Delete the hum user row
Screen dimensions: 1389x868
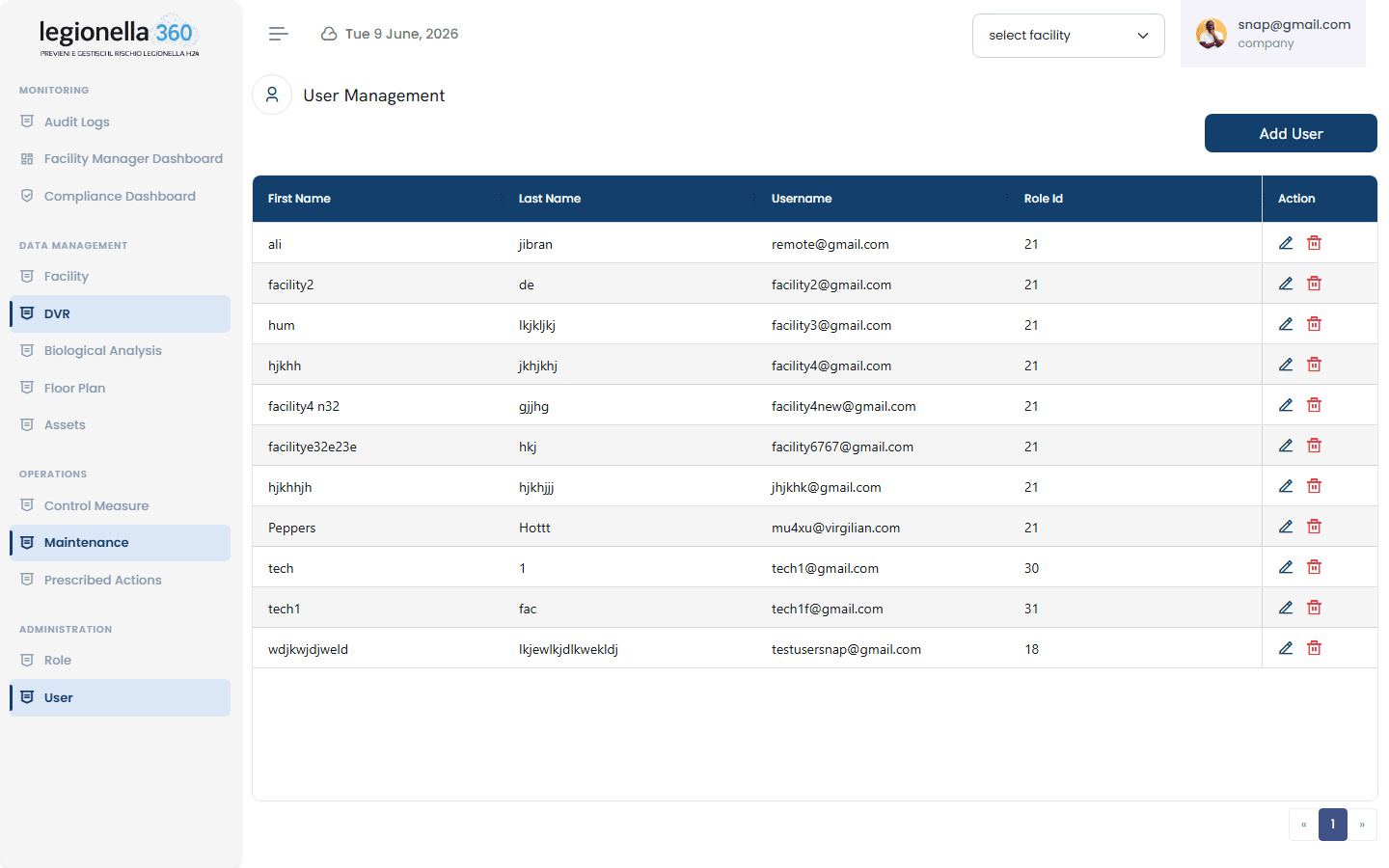(1314, 324)
